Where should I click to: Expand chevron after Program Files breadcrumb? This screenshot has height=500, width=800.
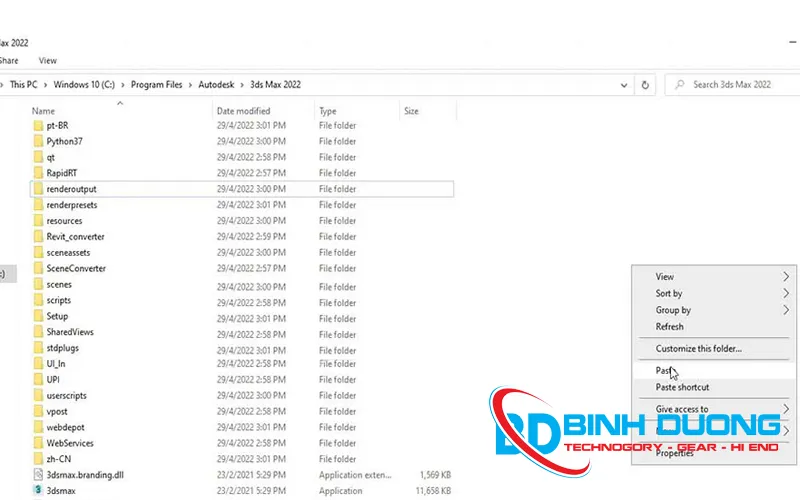pyautogui.click(x=190, y=85)
